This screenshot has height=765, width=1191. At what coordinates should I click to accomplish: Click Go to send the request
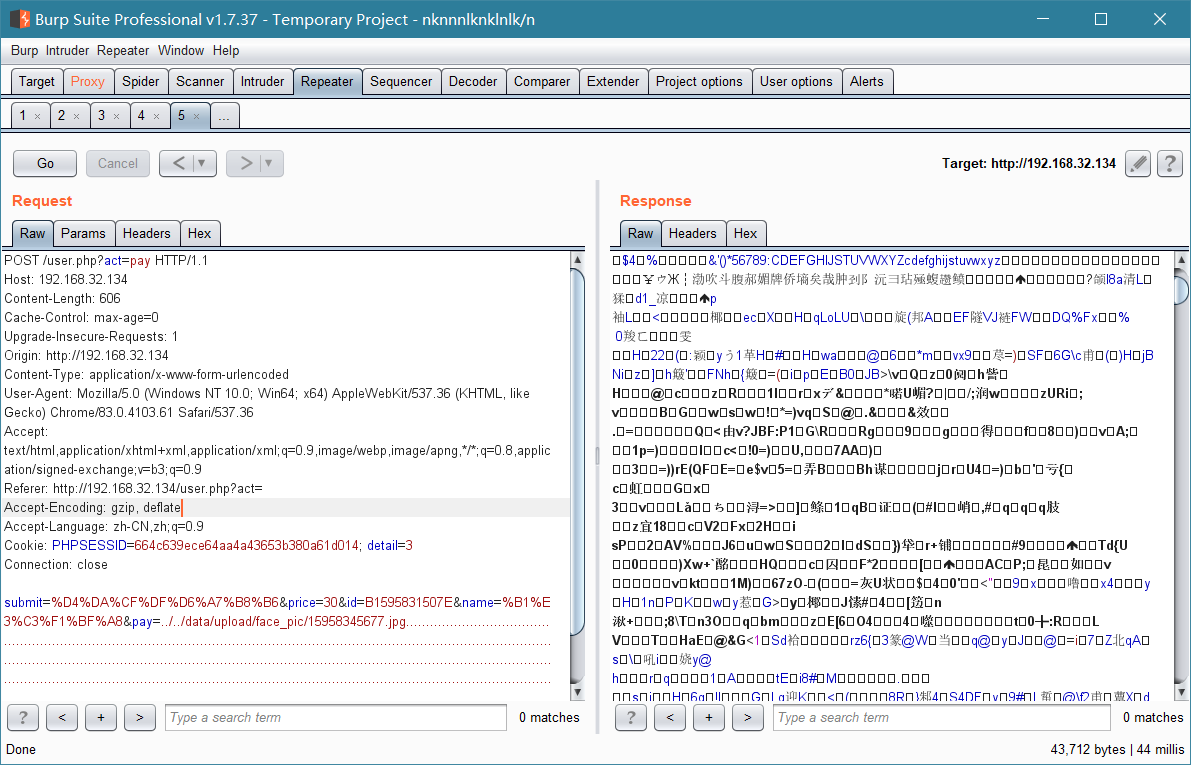pyautogui.click(x=45, y=163)
